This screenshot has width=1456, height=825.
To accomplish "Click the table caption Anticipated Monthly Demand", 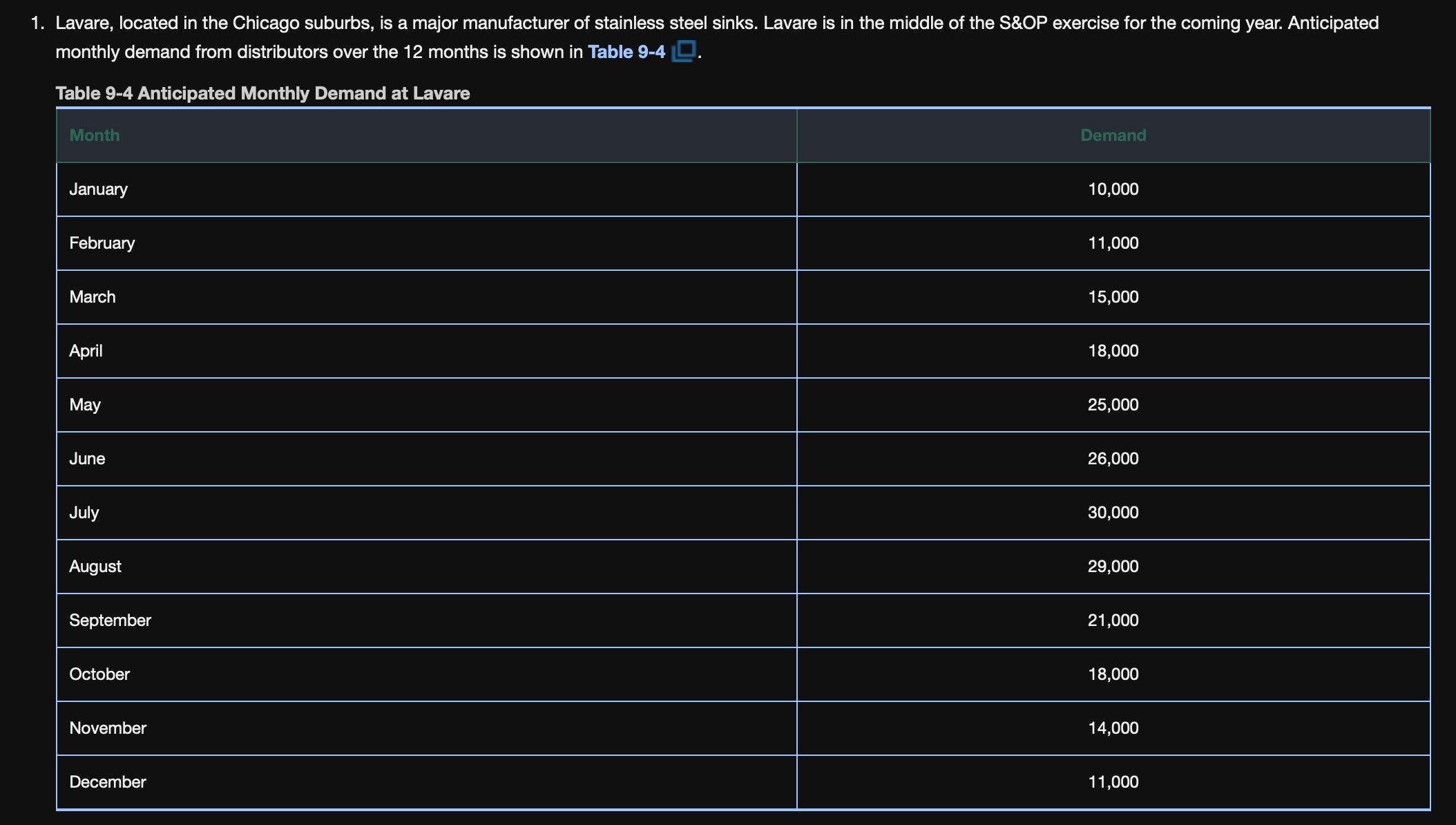I will (x=262, y=93).
